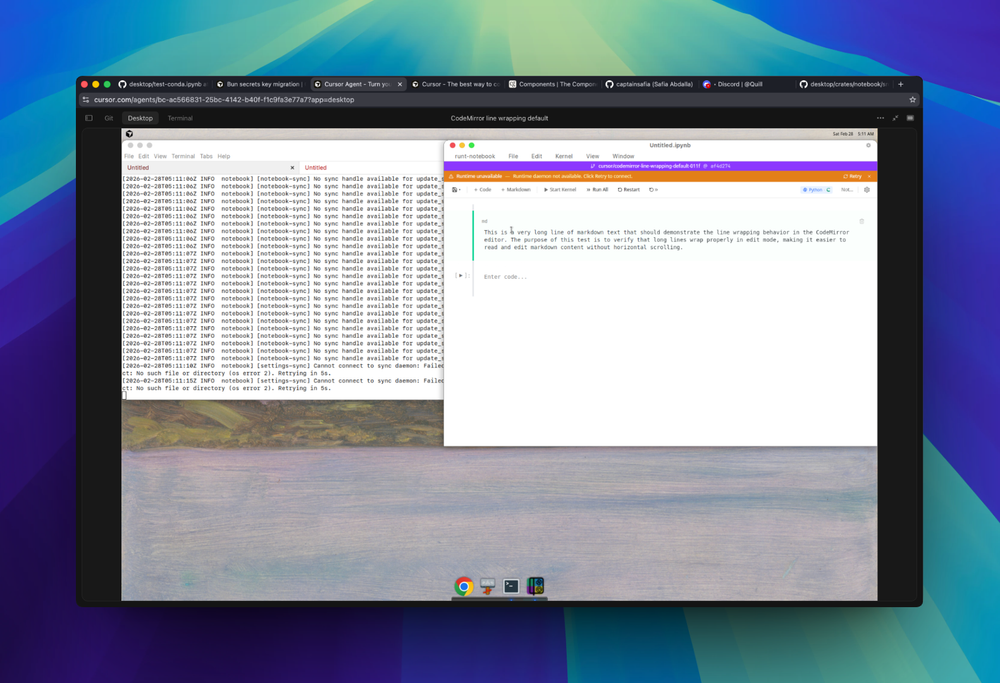The width and height of the screenshot is (1000, 683).
Task: Delete the markdown cell with trash icon
Action: 861,221
